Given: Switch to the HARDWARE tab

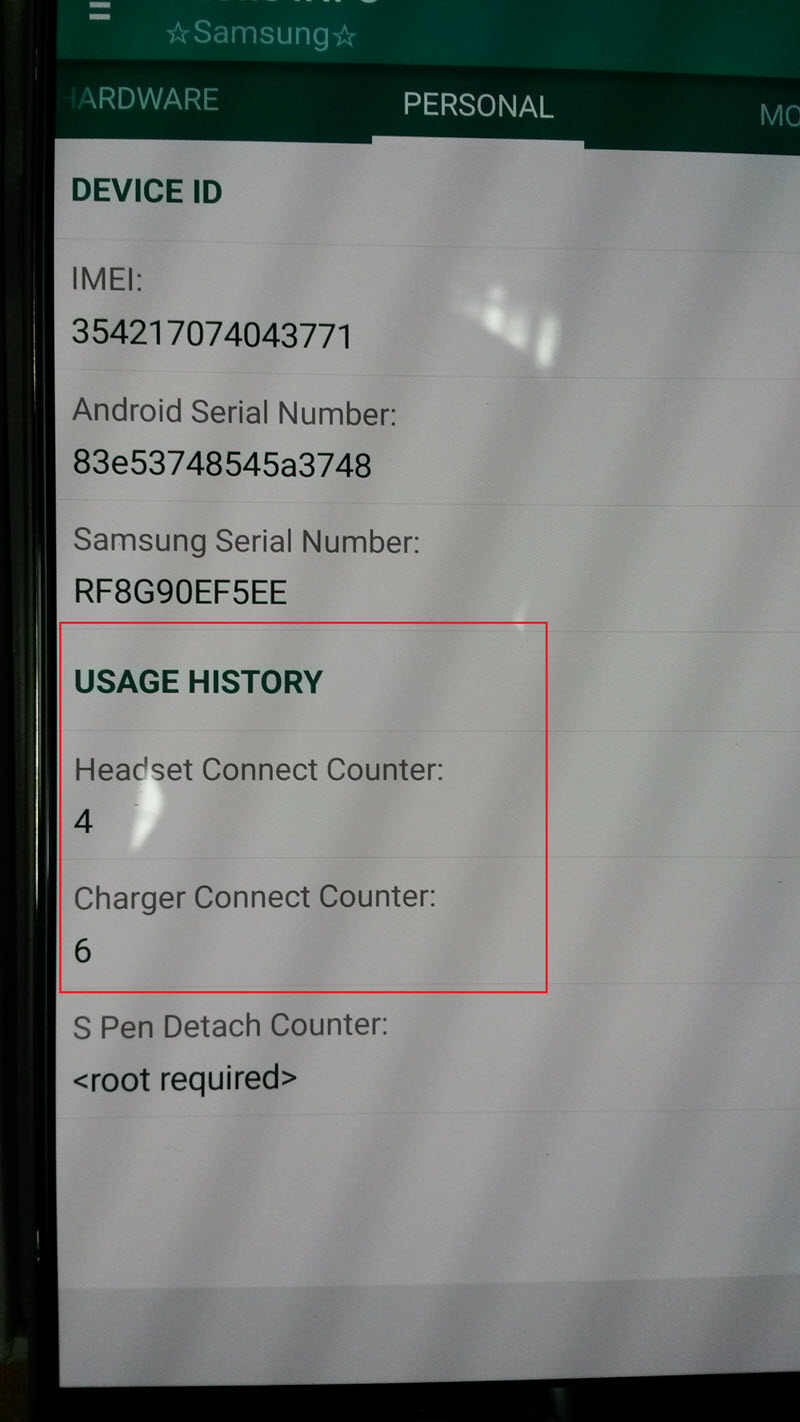Looking at the screenshot, I should [140, 99].
